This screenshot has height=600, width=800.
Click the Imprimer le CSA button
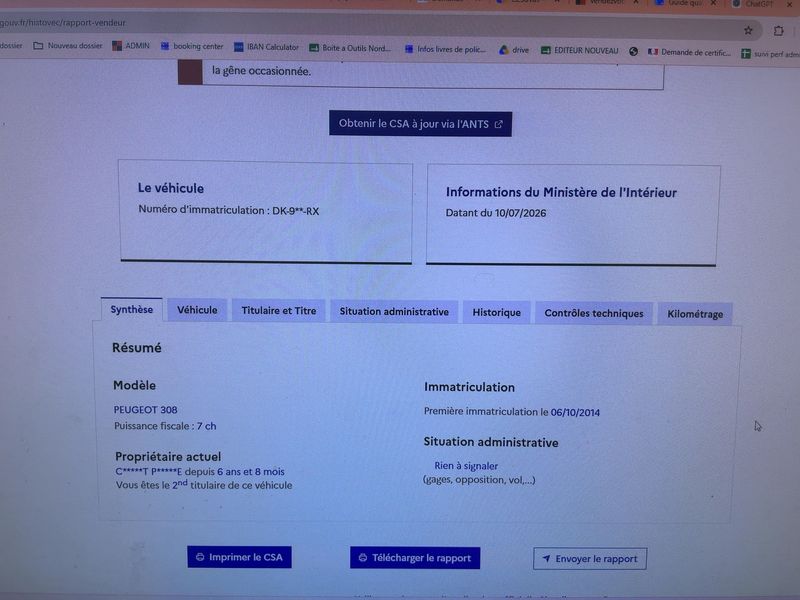click(239, 557)
